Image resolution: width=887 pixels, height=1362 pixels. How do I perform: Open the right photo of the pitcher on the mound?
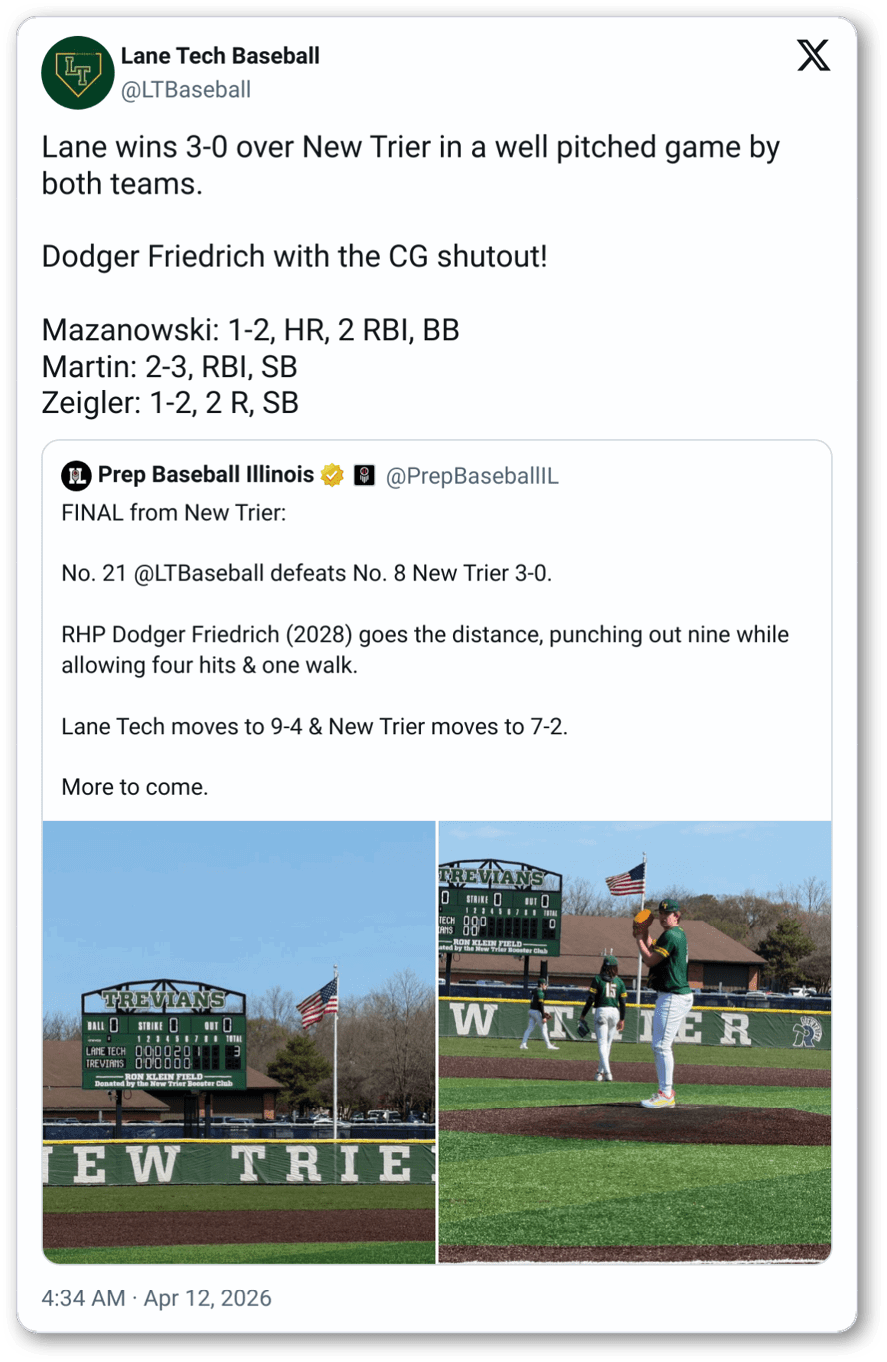(x=635, y=1041)
